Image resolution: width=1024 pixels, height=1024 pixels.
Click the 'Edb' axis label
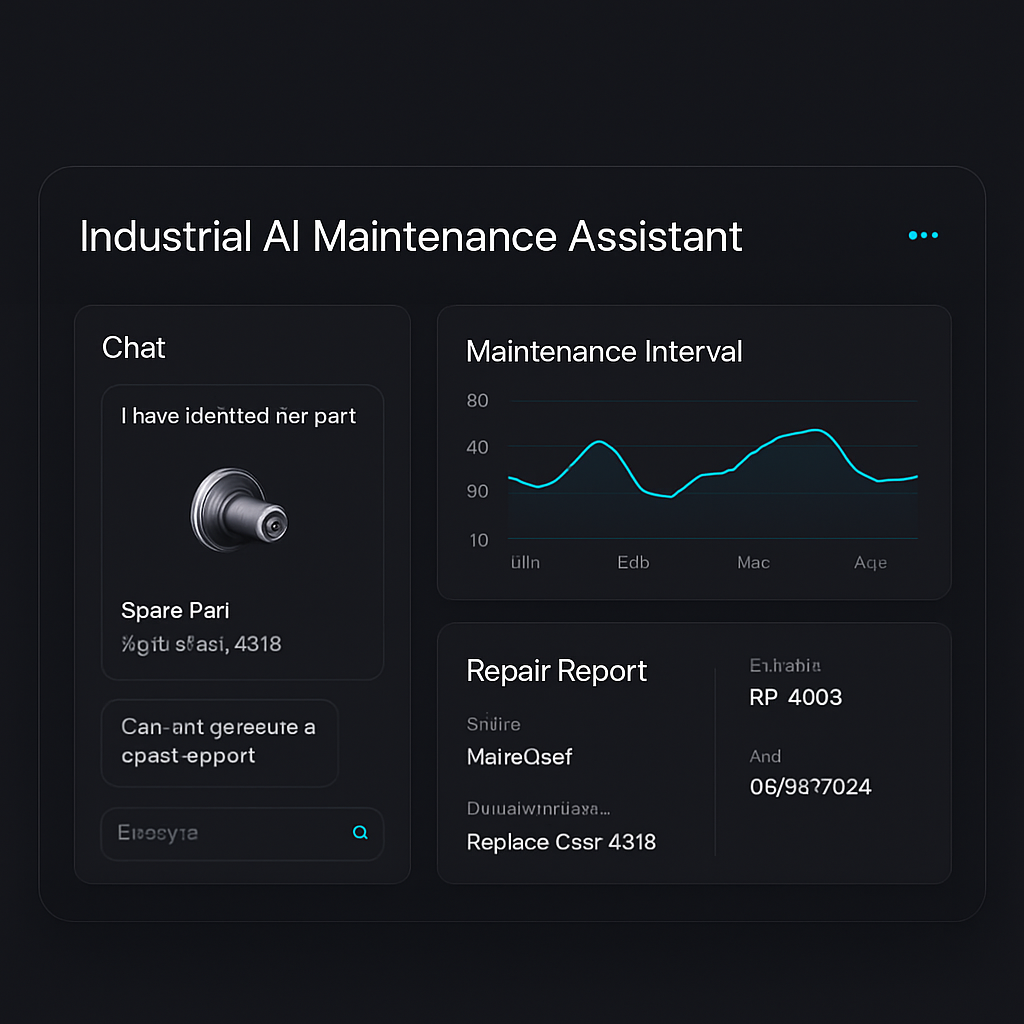[x=633, y=562]
